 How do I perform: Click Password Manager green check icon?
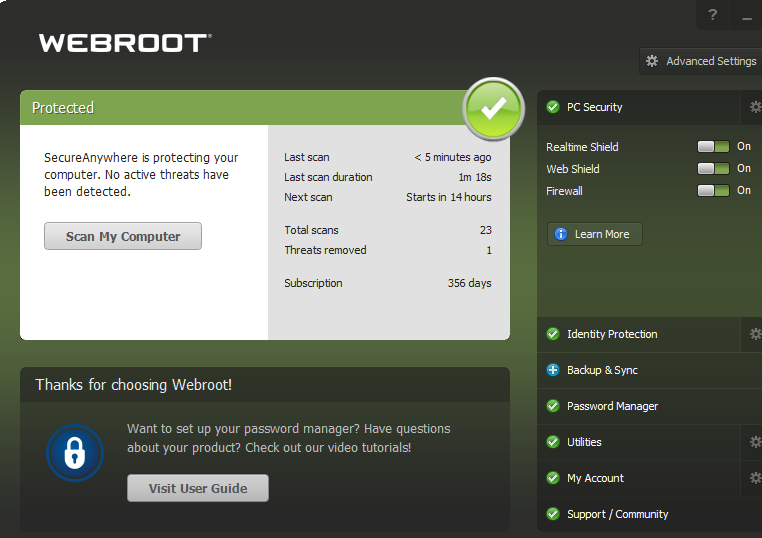(553, 406)
